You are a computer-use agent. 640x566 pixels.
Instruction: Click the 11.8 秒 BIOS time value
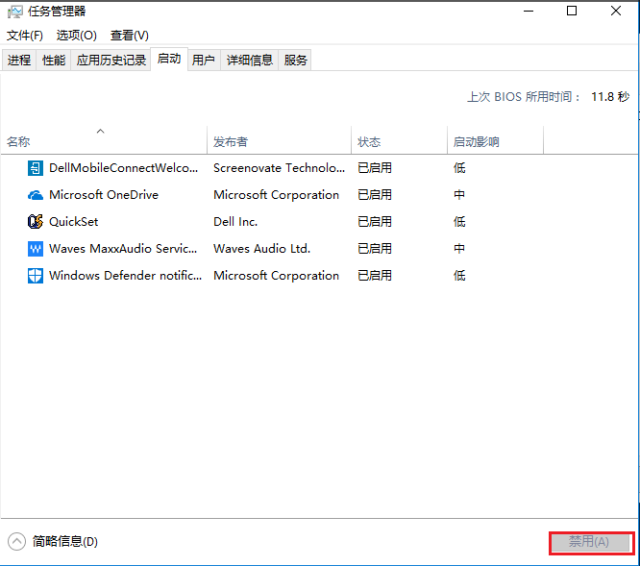point(610,97)
